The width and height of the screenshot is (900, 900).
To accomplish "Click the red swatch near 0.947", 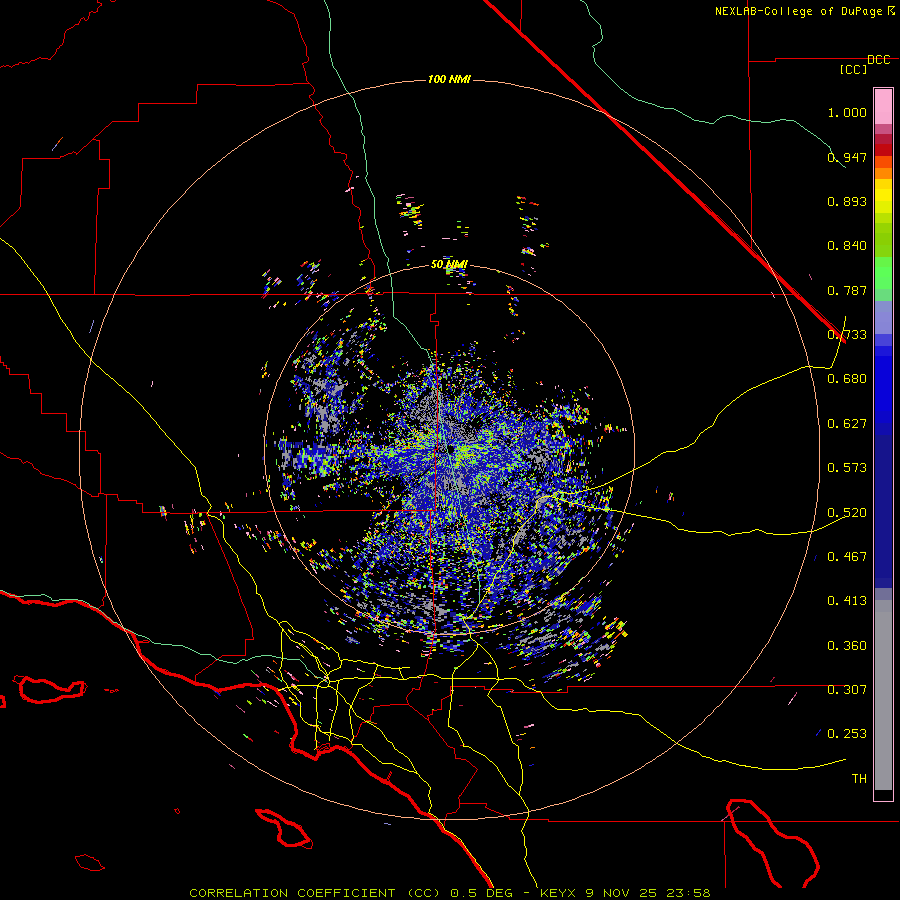I will pos(883,150).
